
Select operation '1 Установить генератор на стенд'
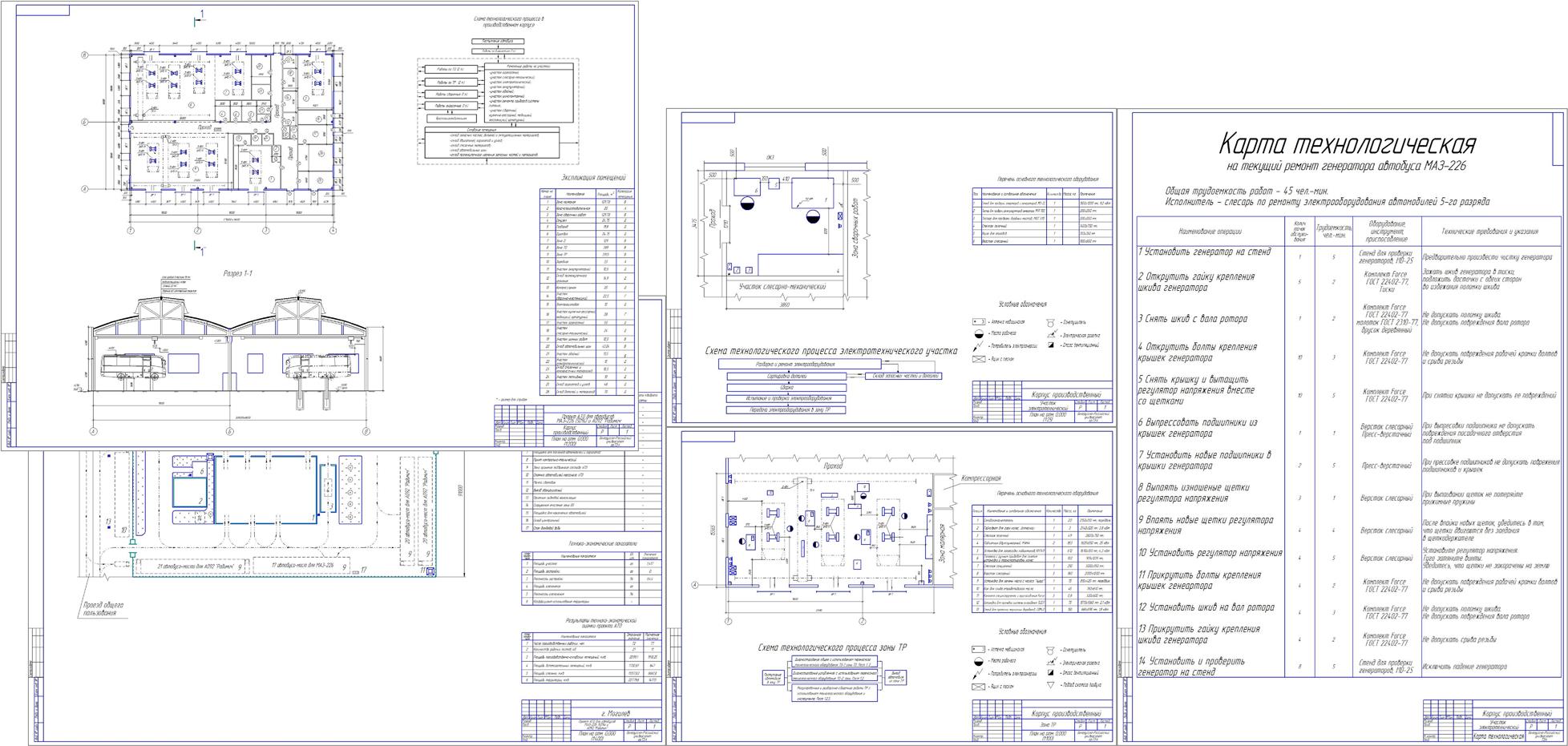1204,252
